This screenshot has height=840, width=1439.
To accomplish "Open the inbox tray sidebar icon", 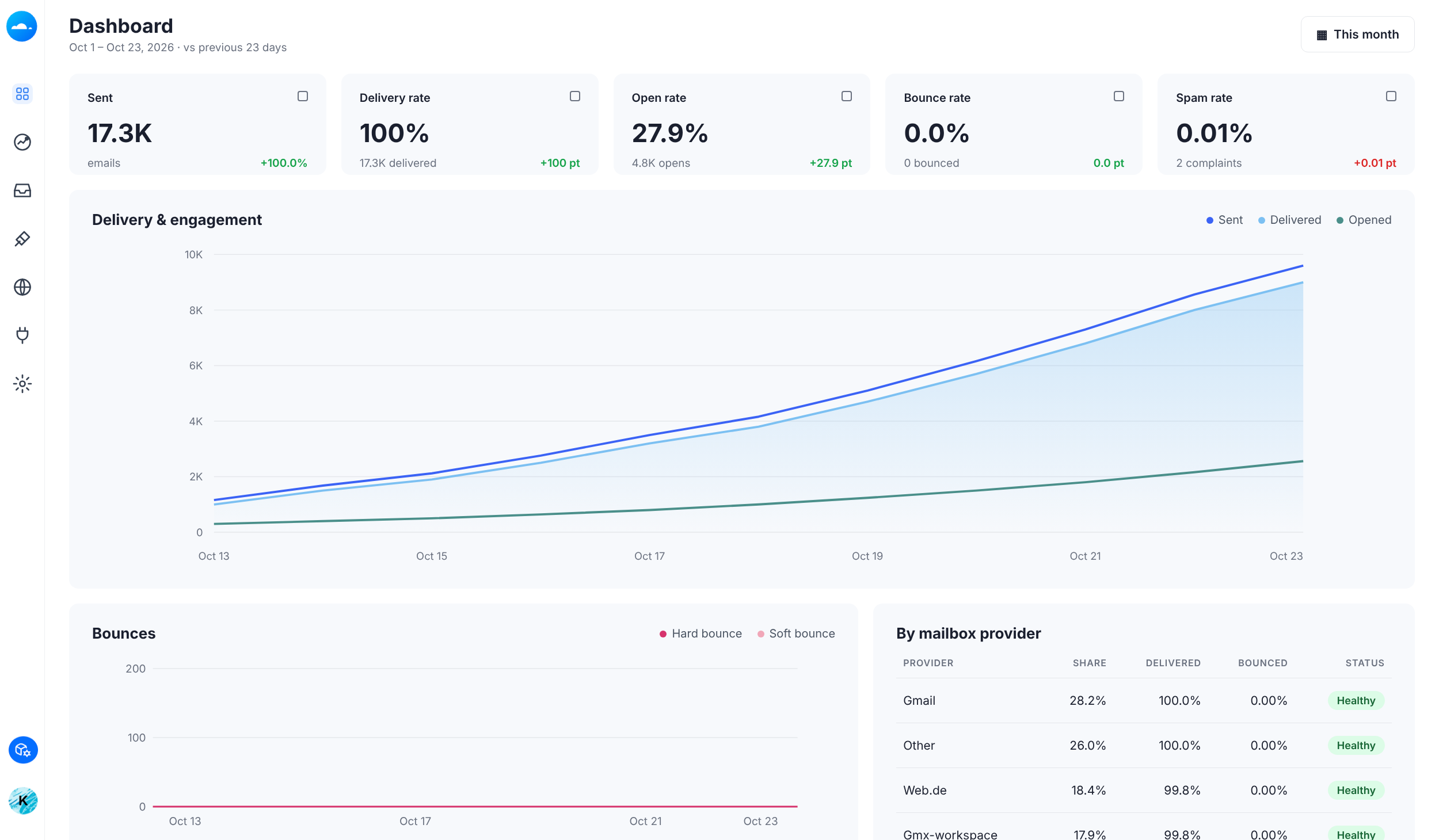I will point(22,190).
